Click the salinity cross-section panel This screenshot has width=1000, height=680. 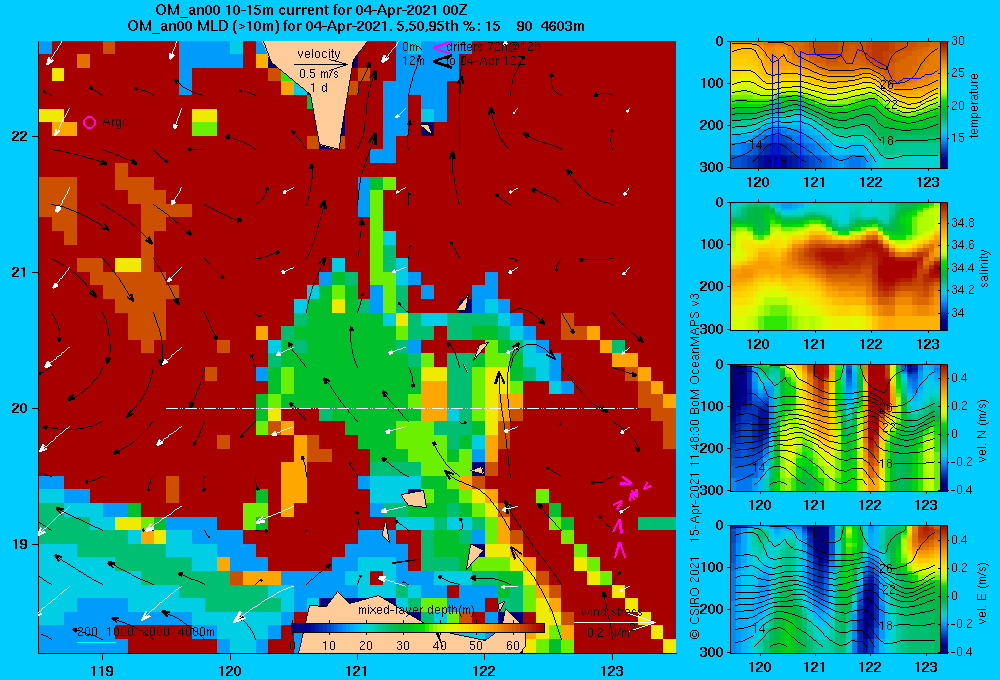[834, 266]
